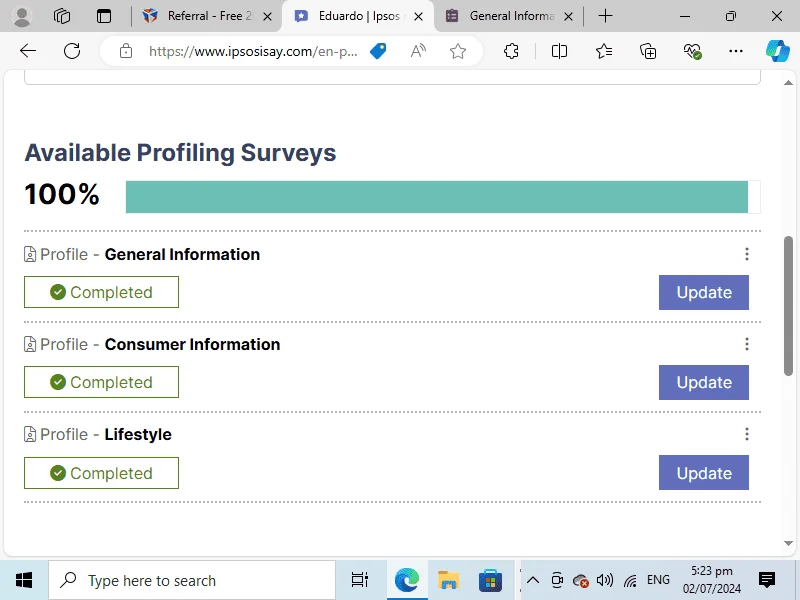The image size is (800, 600).
Task: Click the Windows taskbar search box
Action: 192,580
